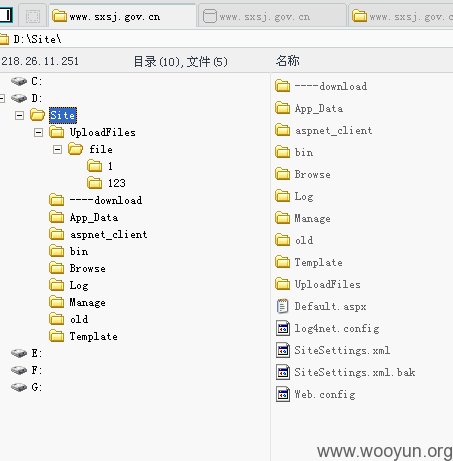Click SiteSettings.xml.bak file icon in list
The image size is (453, 461).
(x=283, y=372)
